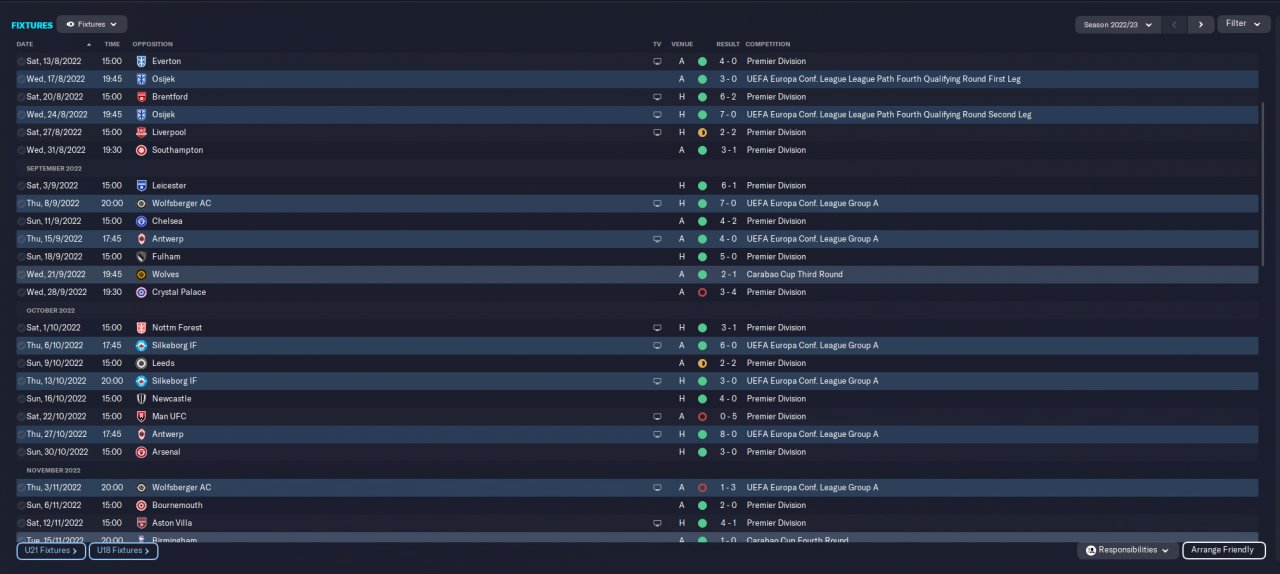Sort by the Time column header

coord(112,44)
